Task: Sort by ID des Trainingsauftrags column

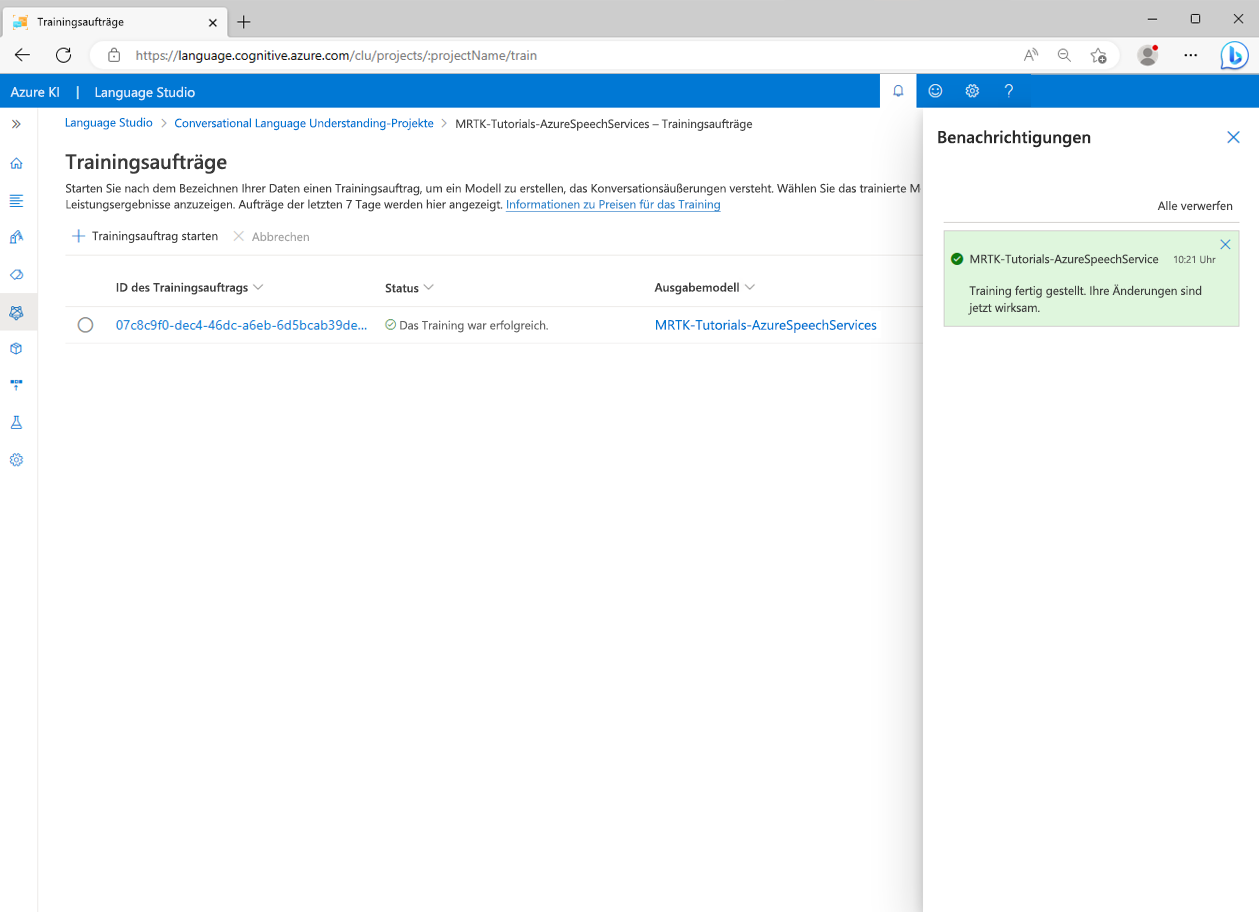Action: (x=189, y=287)
